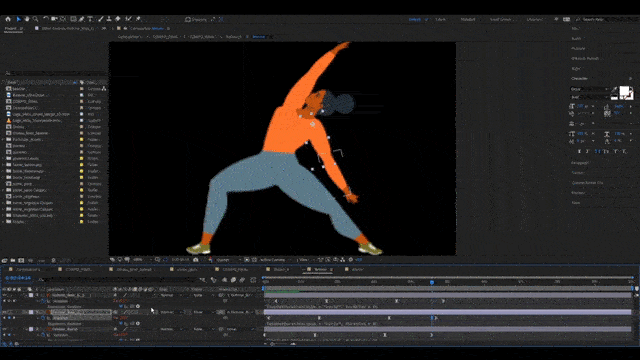Open the Paragraph panel header
This screenshot has width=640, height=360.
[x=580, y=163]
